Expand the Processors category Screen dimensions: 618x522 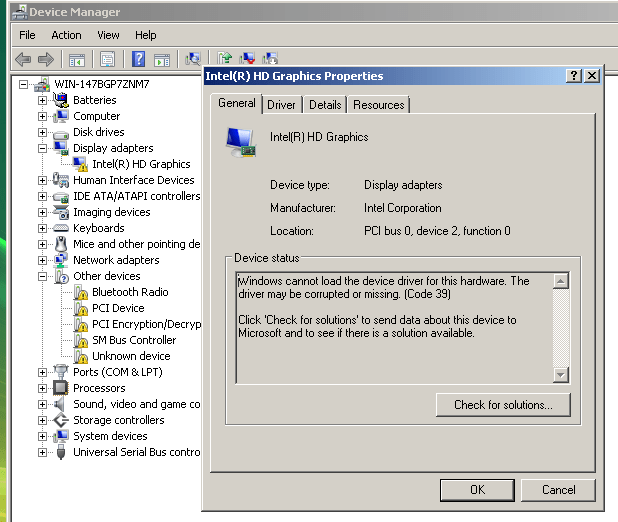tap(42, 388)
